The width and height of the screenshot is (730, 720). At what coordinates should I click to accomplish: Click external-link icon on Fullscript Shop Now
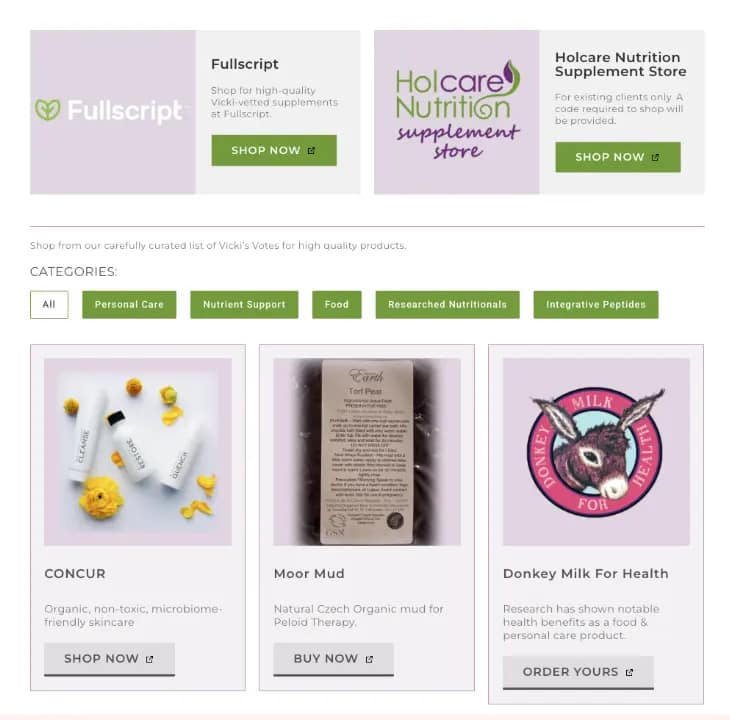pos(311,150)
